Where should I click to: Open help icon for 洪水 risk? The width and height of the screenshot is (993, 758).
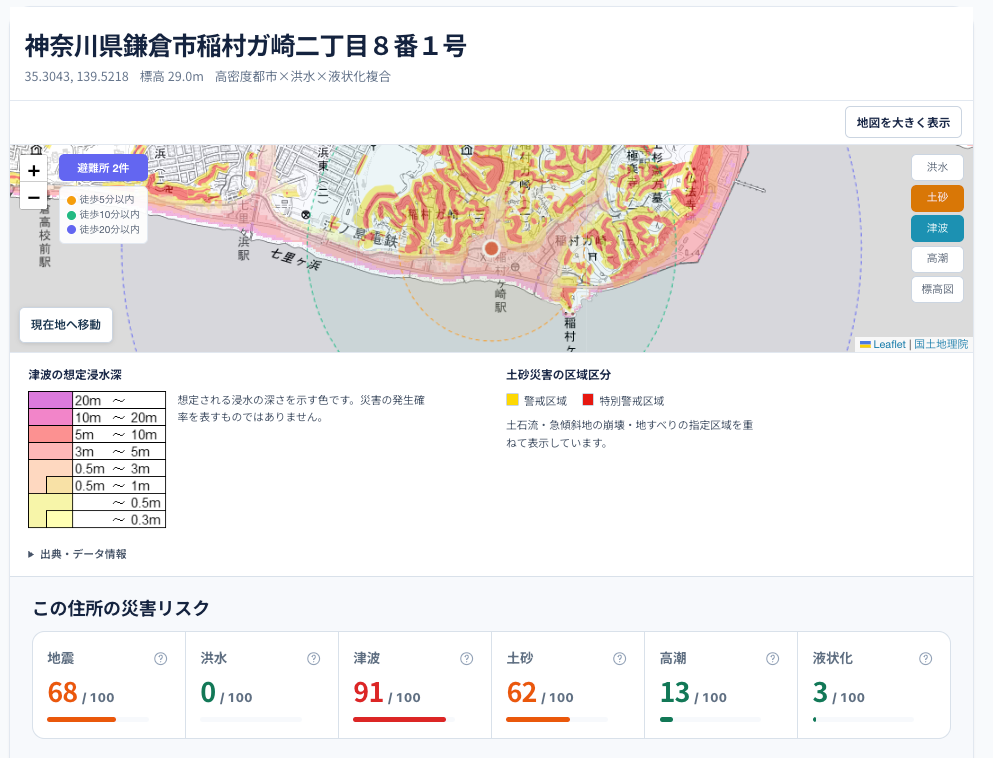pyautogui.click(x=313, y=659)
